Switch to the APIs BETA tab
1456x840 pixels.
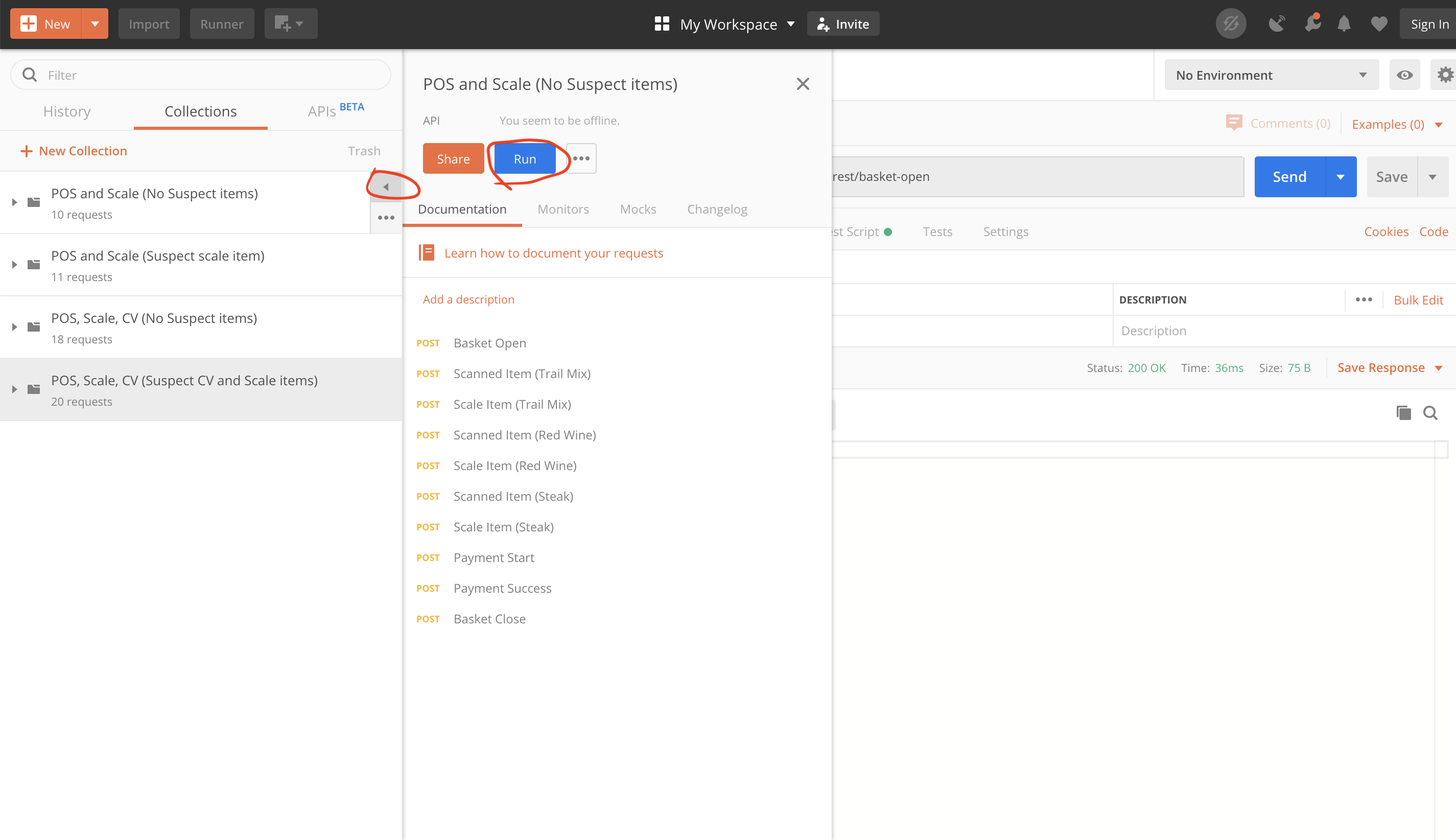tap(336, 110)
